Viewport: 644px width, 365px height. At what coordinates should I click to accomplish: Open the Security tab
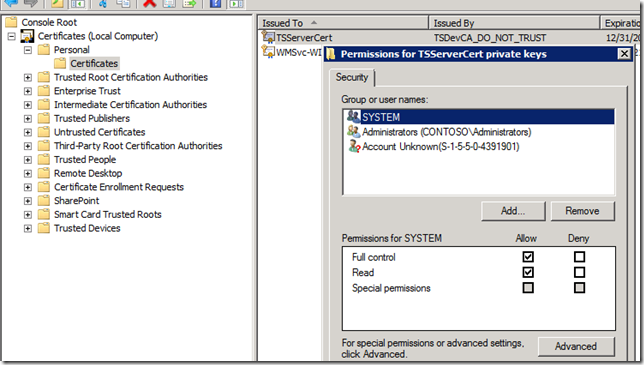(x=352, y=77)
